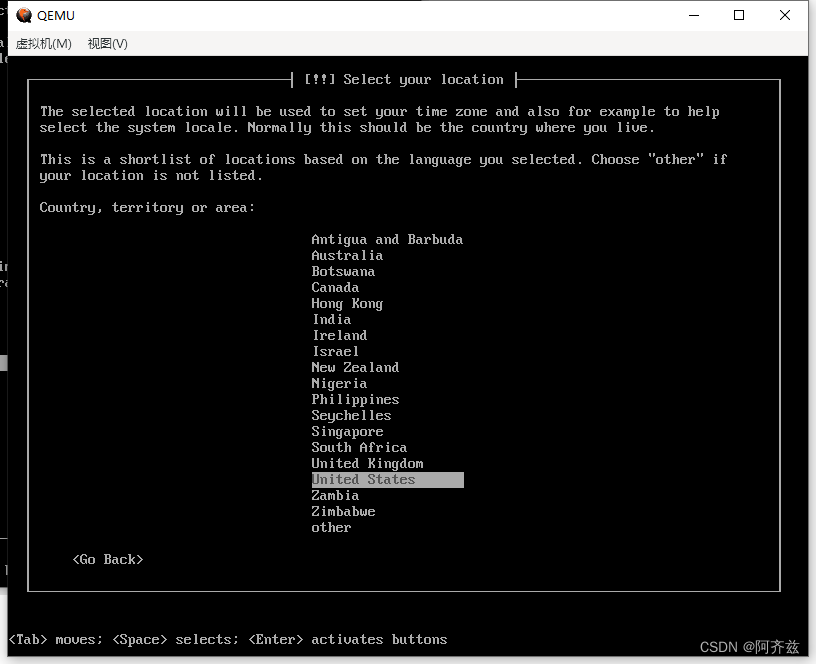
Task: Select Zimbabwe from the country list
Action: click(343, 511)
